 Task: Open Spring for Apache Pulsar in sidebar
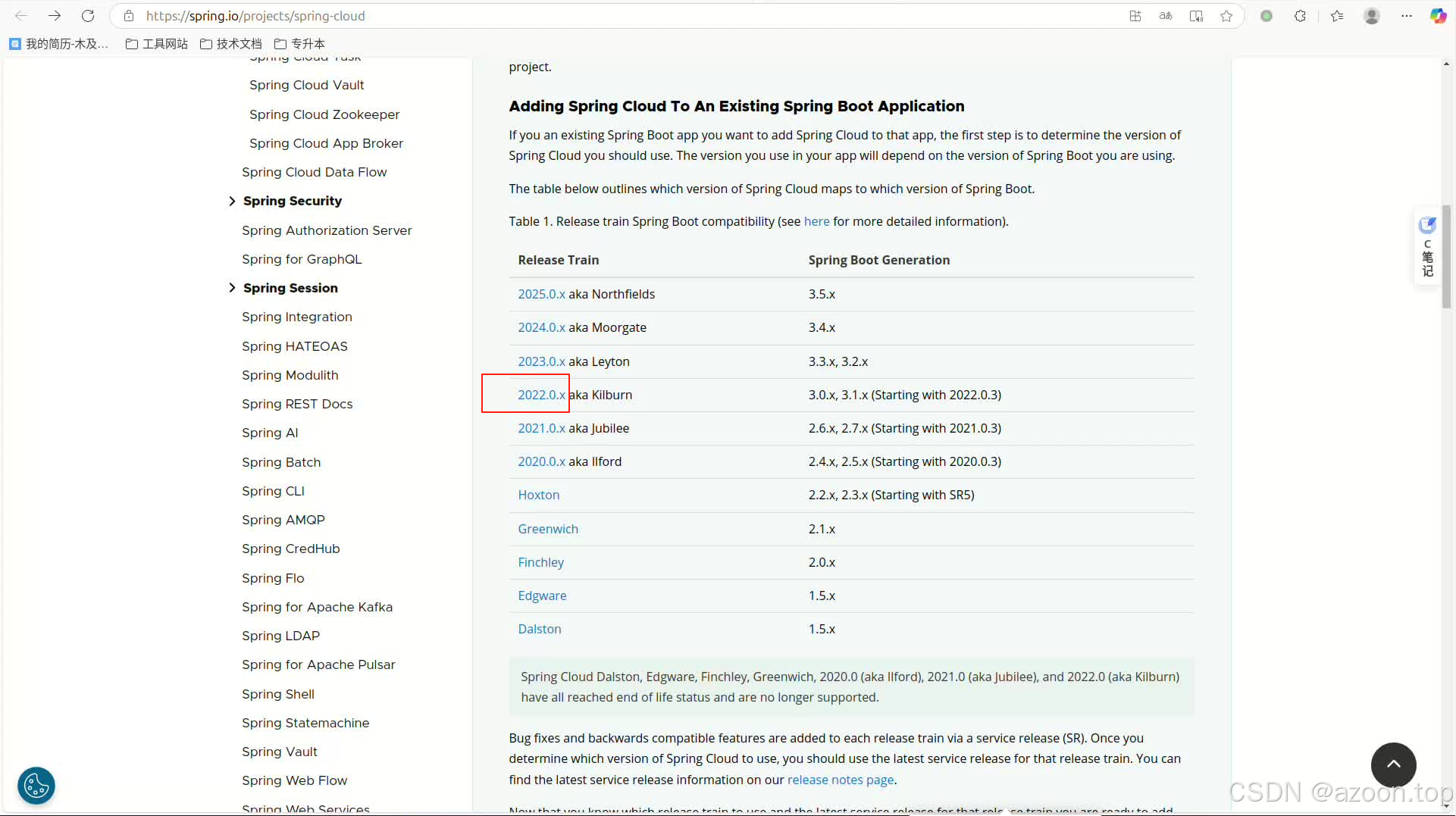[318, 664]
